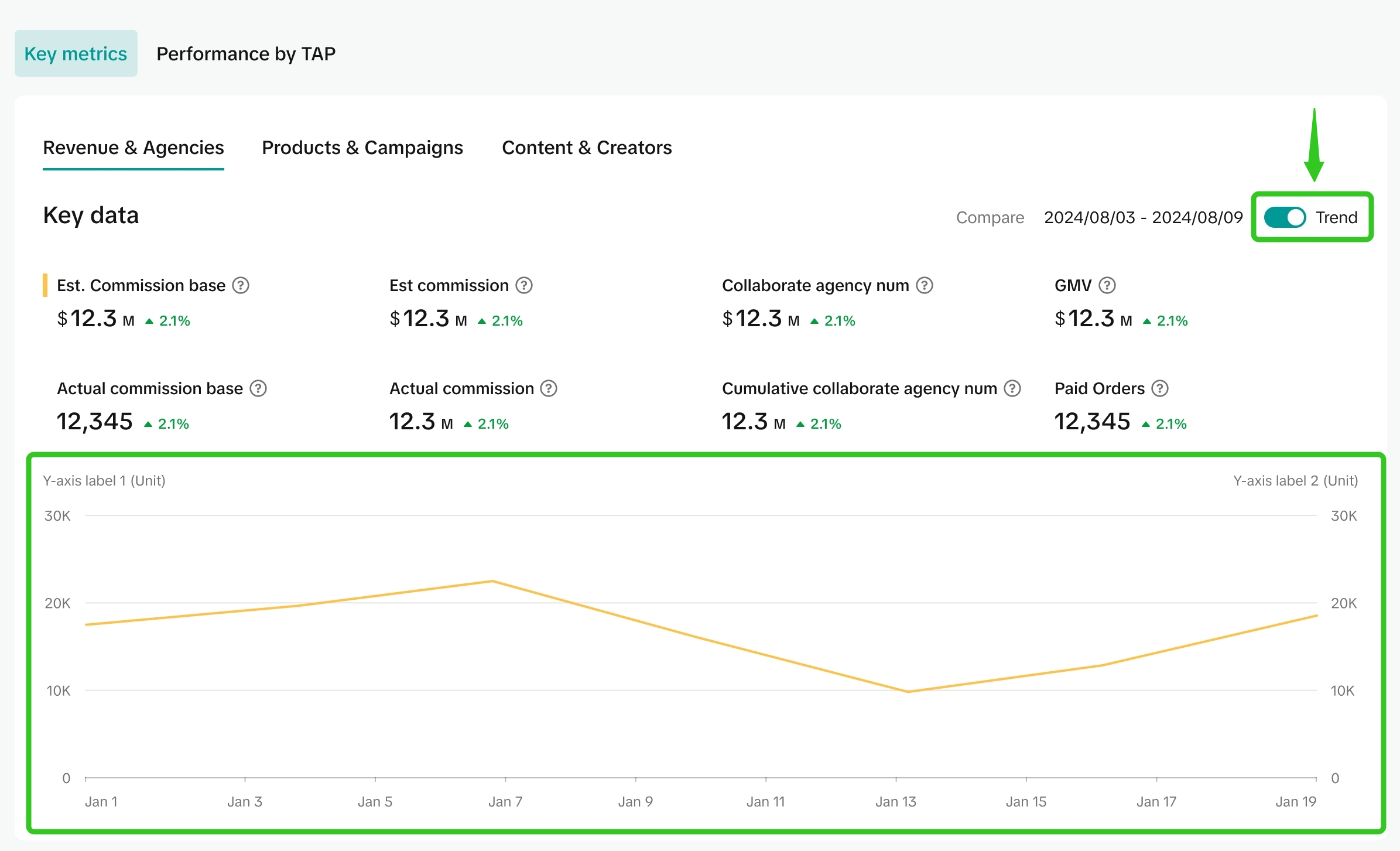
Task: Select the Revenue & Agencies tab
Action: coord(134,148)
